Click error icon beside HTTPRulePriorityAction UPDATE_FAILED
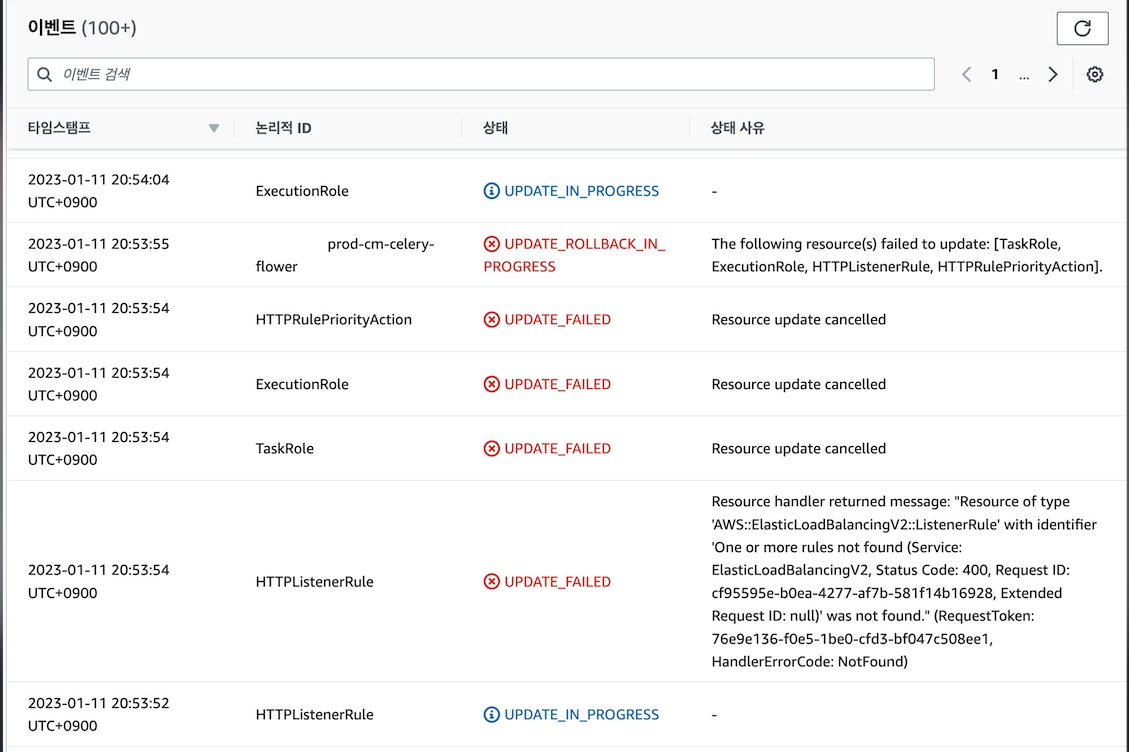Image resolution: width=1129 pixels, height=752 pixels. (x=490, y=319)
